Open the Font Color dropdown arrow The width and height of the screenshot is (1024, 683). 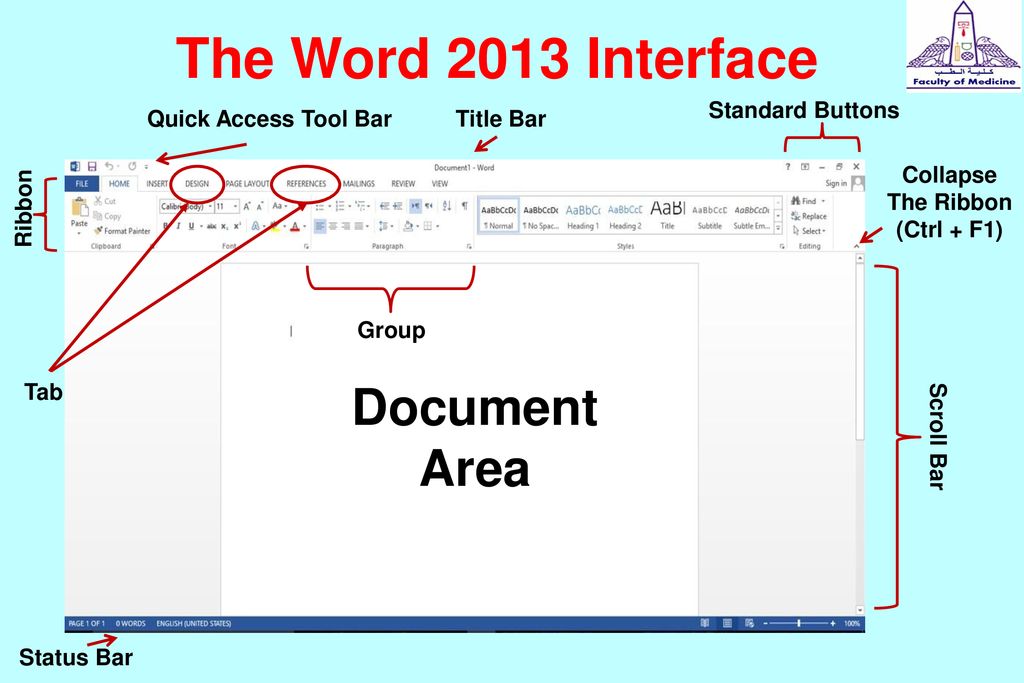pos(304,227)
